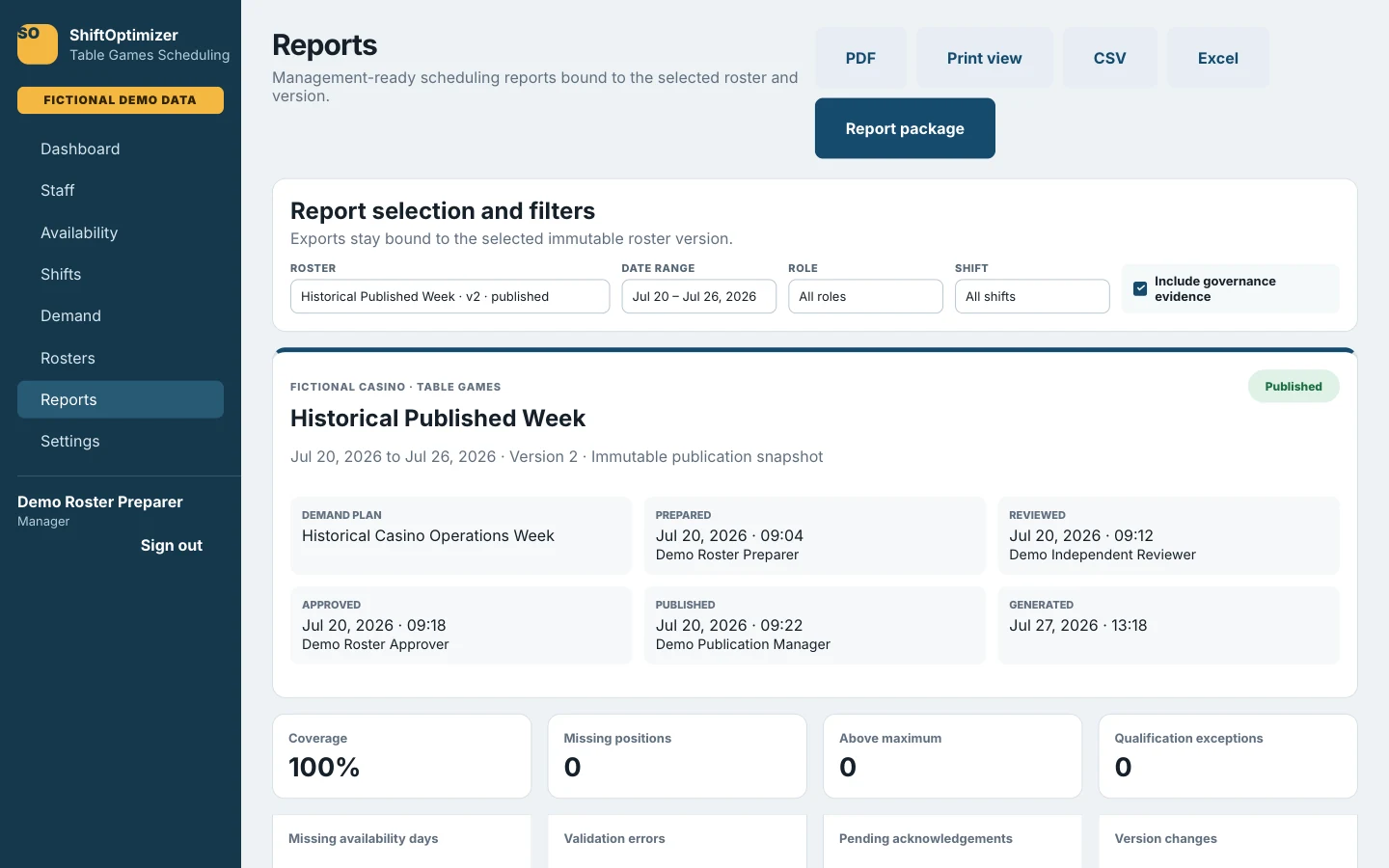Open the Shift filter dropdown
The width and height of the screenshot is (1389, 868).
click(1032, 296)
